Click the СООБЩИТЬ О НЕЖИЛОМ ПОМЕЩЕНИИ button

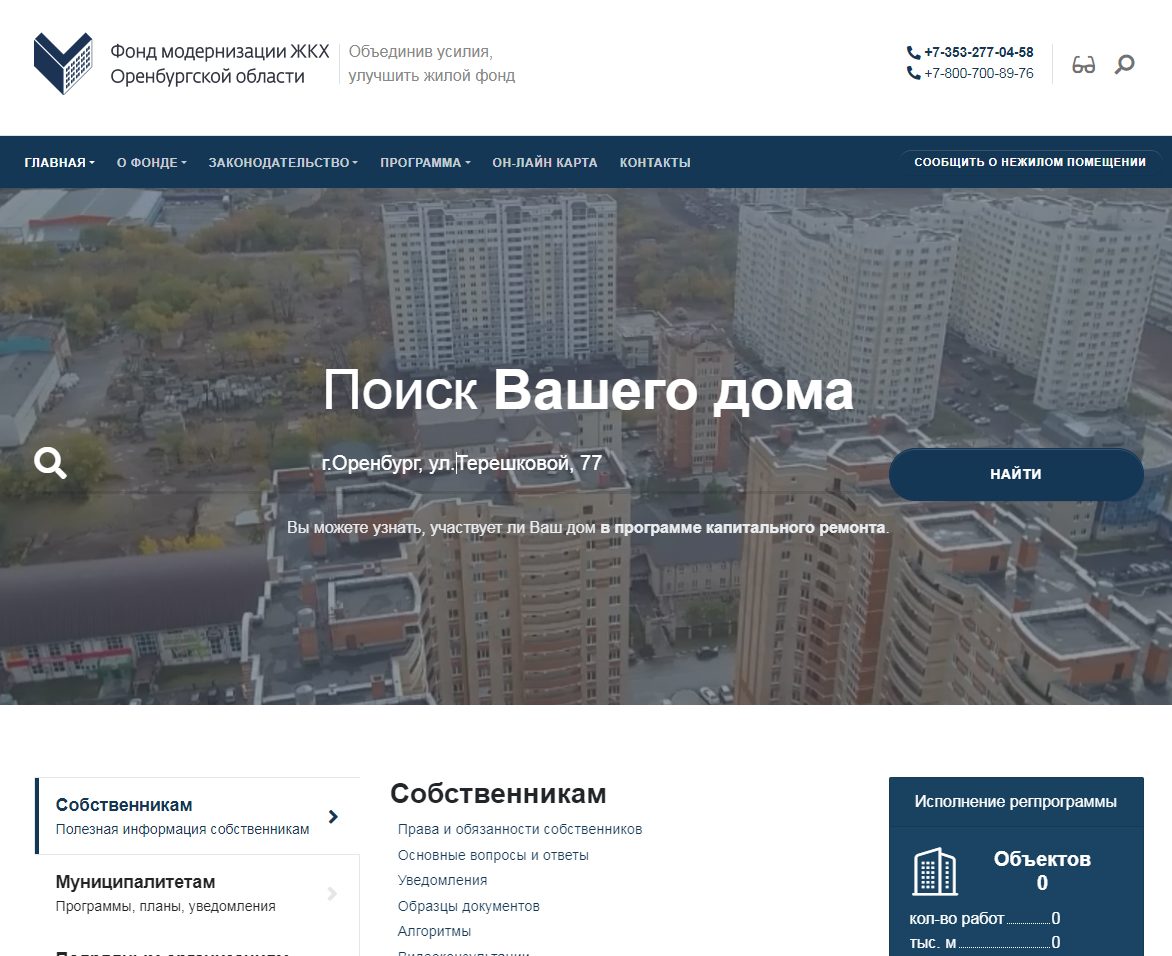(1030, 162)
